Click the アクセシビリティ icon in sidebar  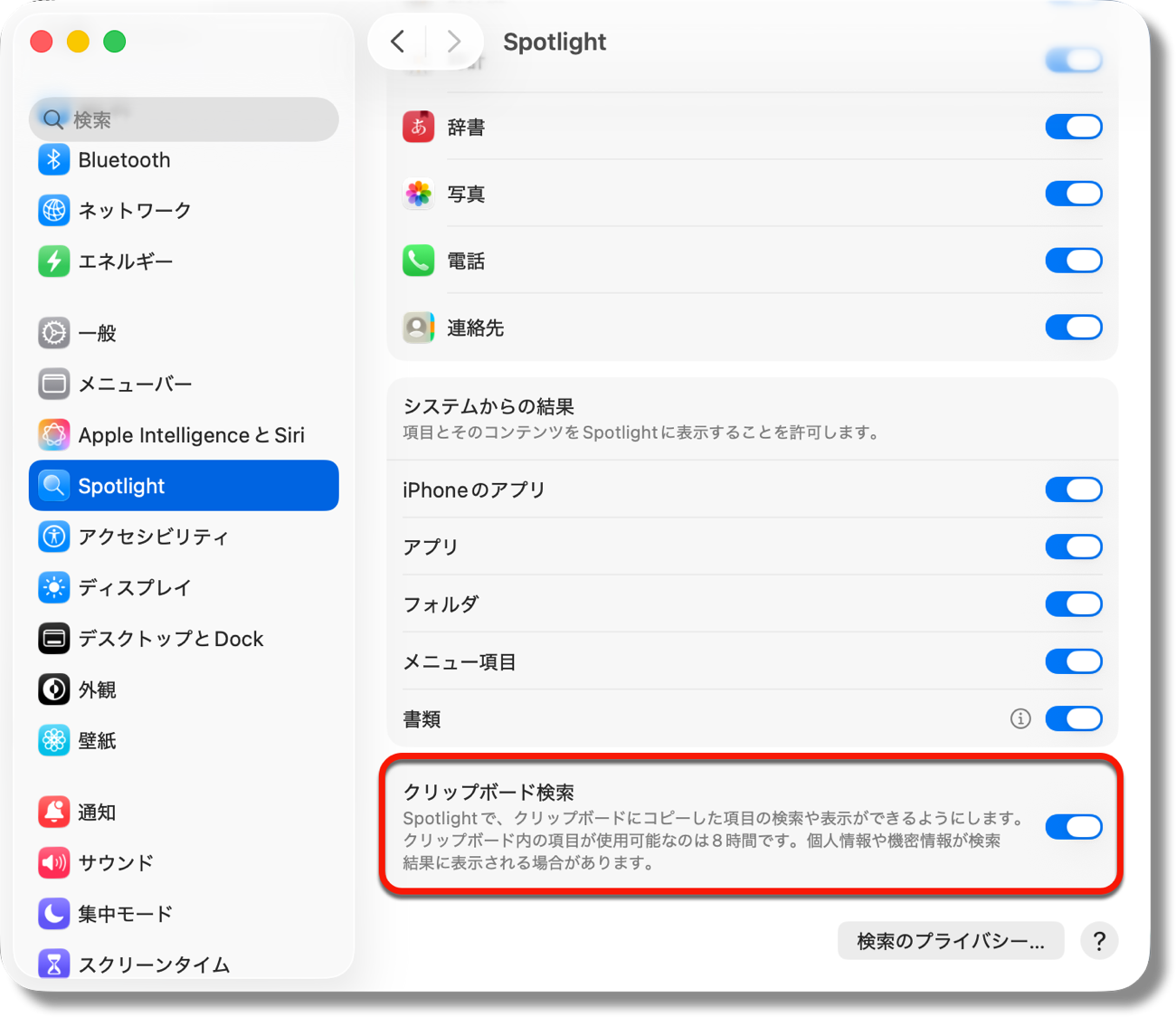[x=53, y=537]
